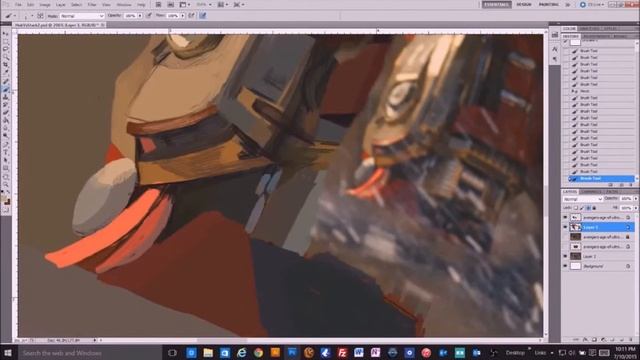640x360 pixels.
Task: Open the Tool Preset picker
Action: pyautogui.click(x=10, y=16)
